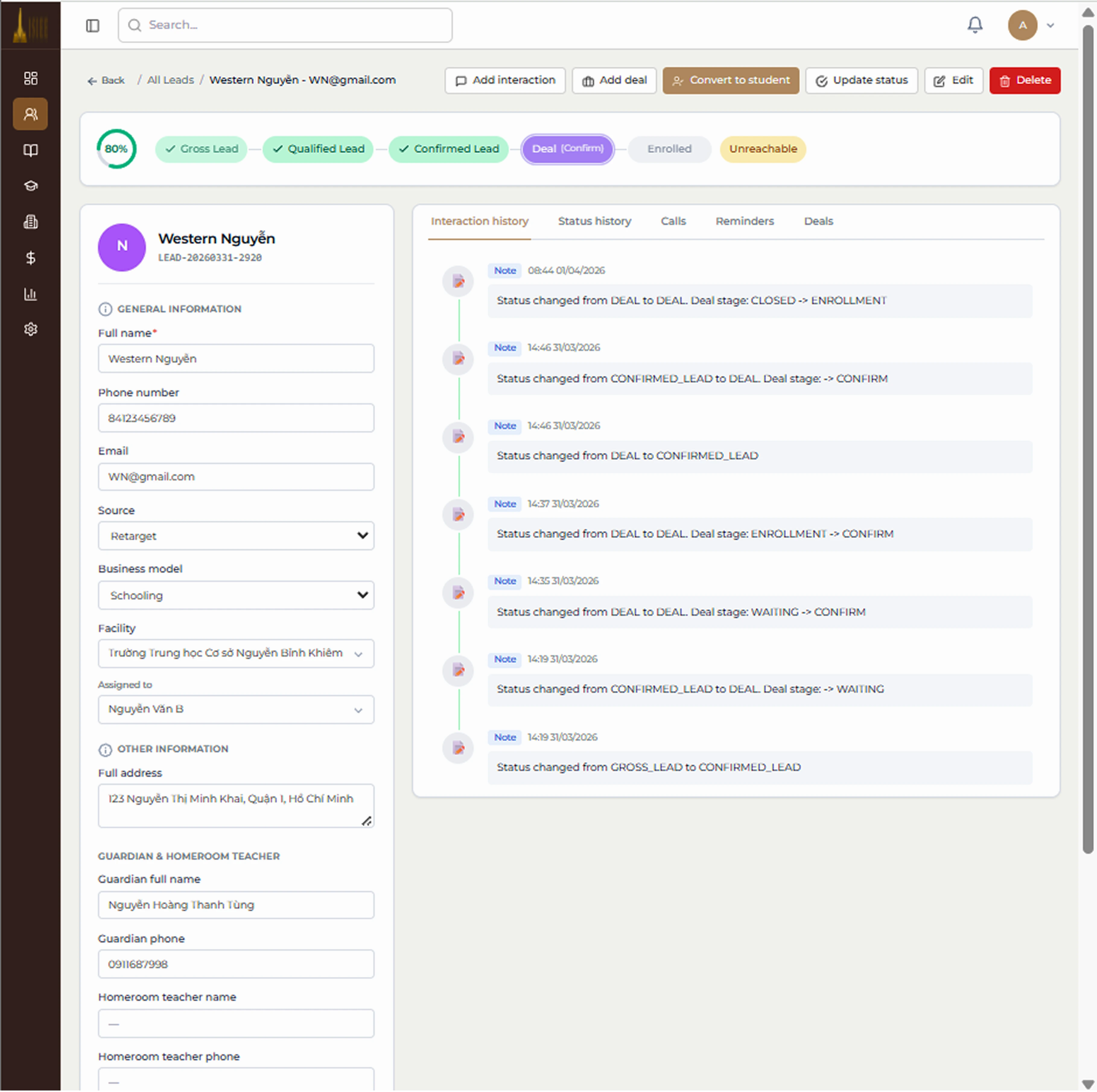This screenshot has width=1097, height=1092.
Task: Switch to the Status history tab
Action: 594,221
